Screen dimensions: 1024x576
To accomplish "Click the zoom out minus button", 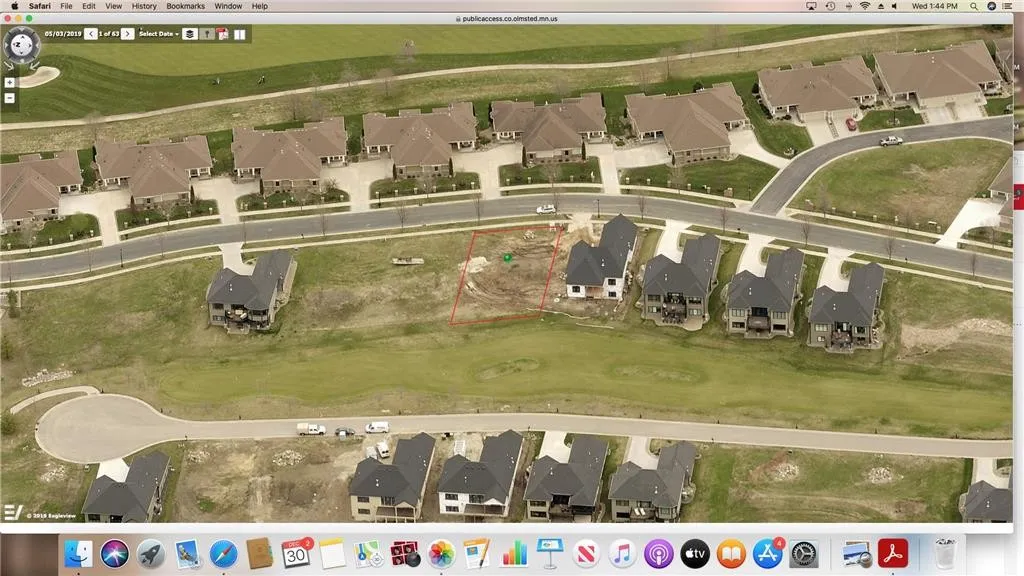I will pos(10,98).
